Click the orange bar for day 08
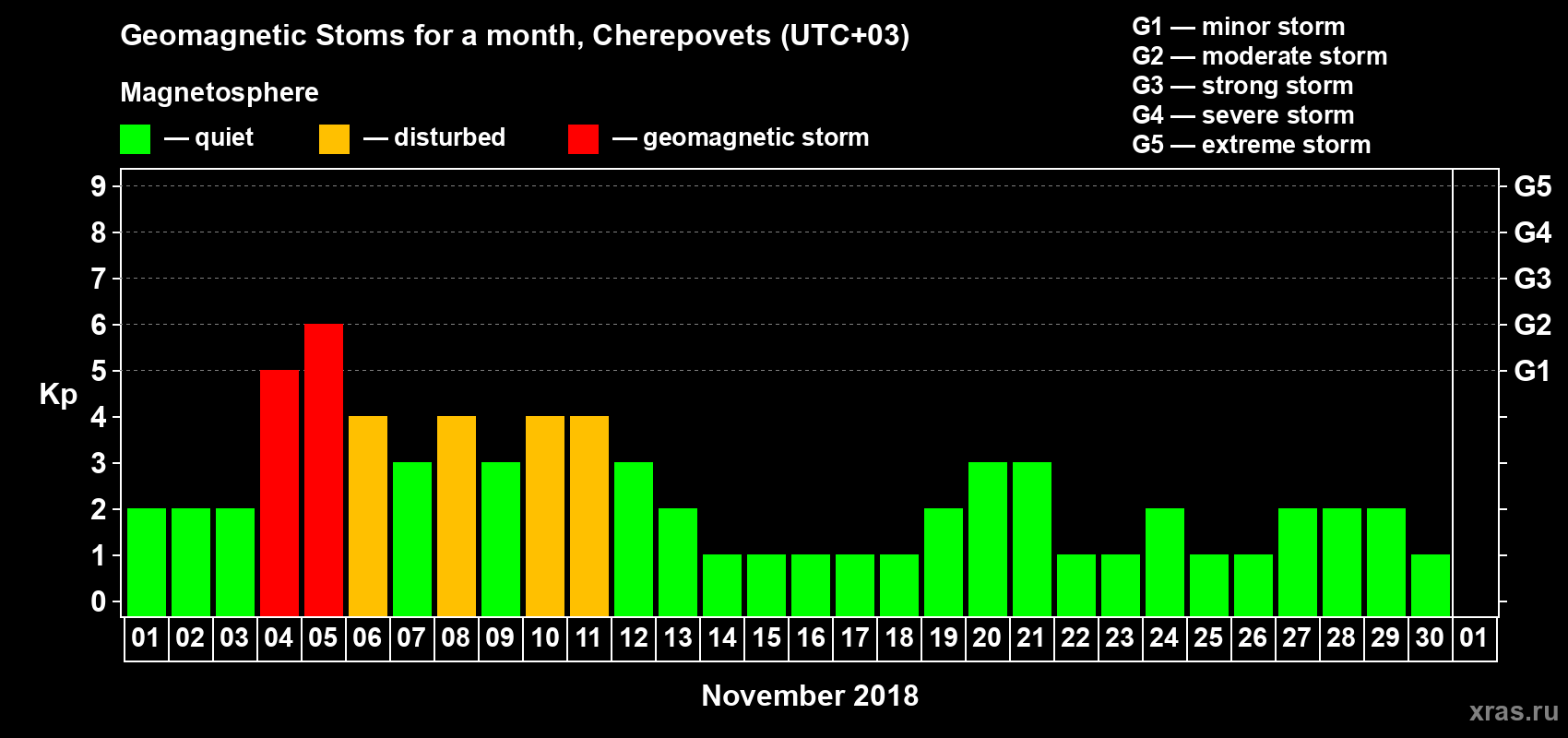This screenshot has height=738, width=1568. (x=457, y=516)
